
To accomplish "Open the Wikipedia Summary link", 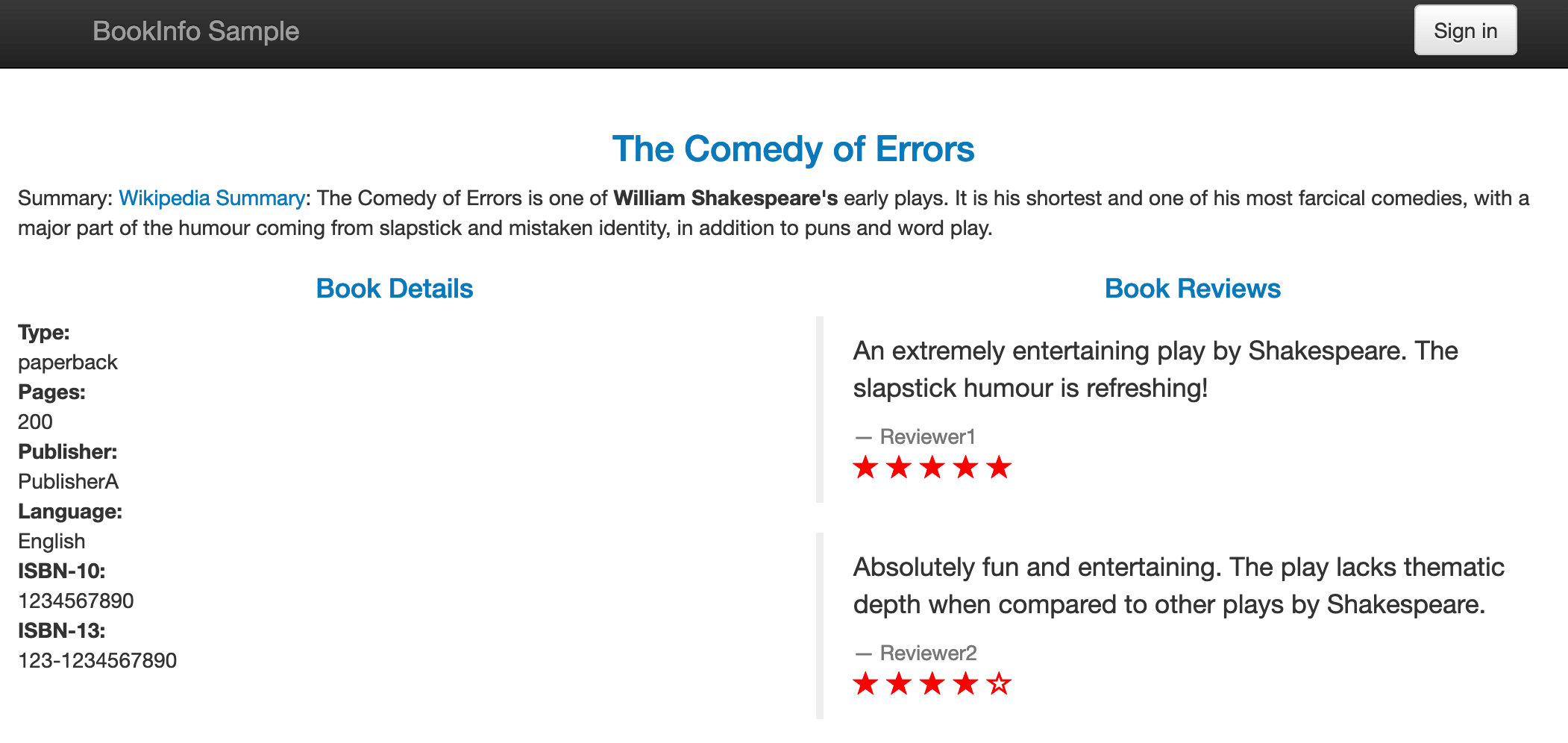I will pyautogui.click(x=212, y=198).
